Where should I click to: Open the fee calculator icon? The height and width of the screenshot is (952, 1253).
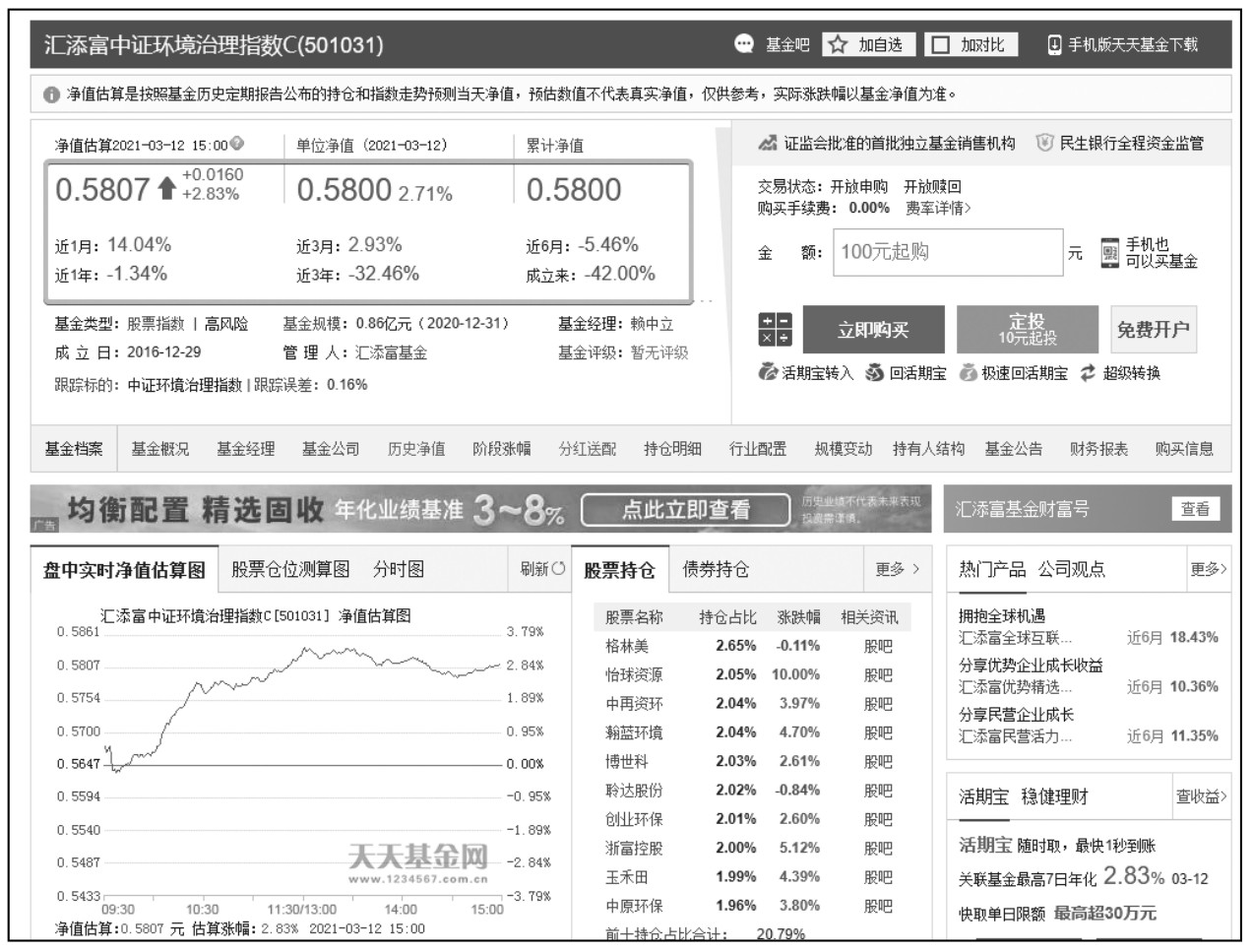click(x=775, y=330)
